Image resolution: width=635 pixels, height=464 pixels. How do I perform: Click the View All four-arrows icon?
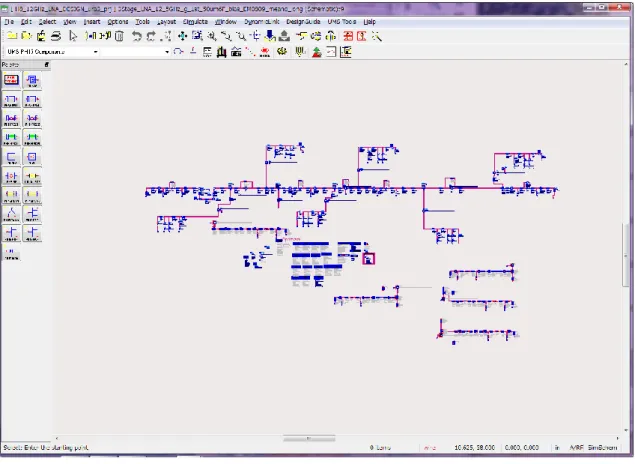coord(183,36)
